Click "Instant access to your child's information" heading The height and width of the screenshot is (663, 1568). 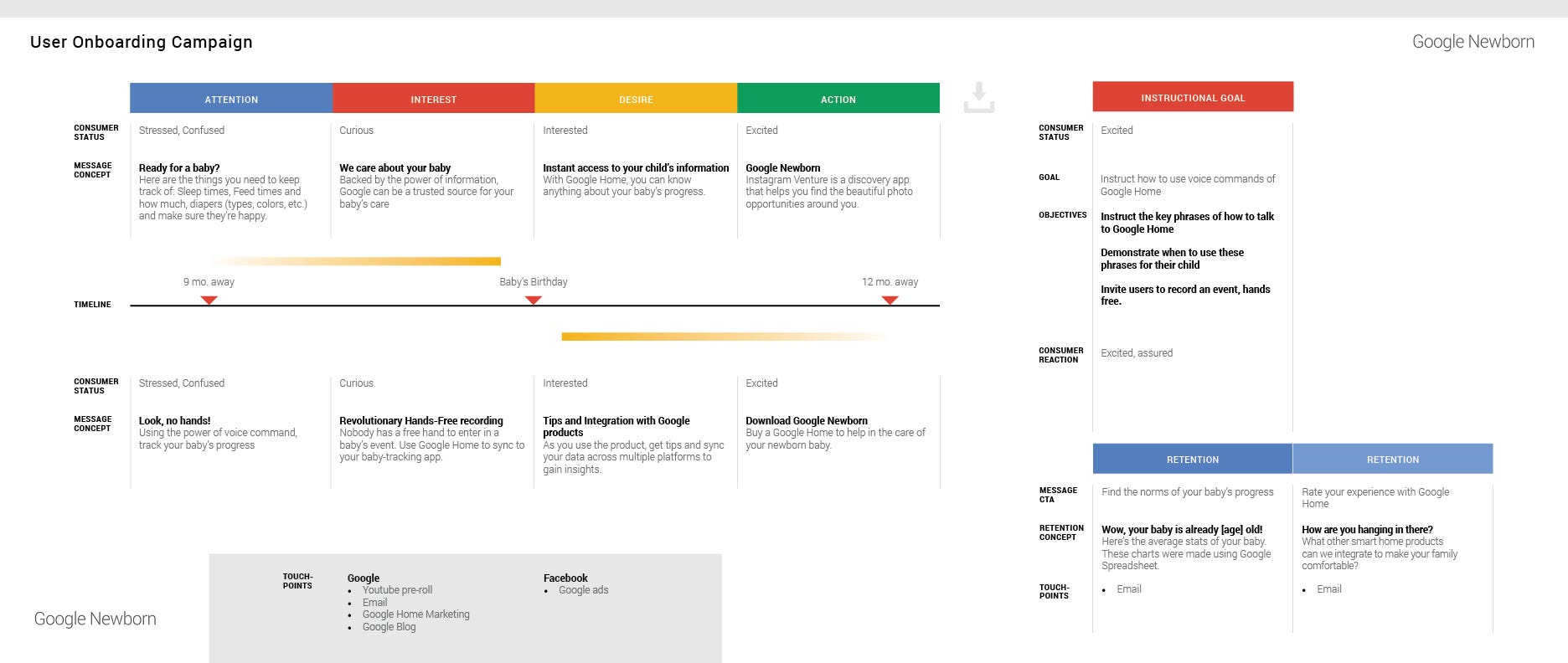(x=636, y=167)
